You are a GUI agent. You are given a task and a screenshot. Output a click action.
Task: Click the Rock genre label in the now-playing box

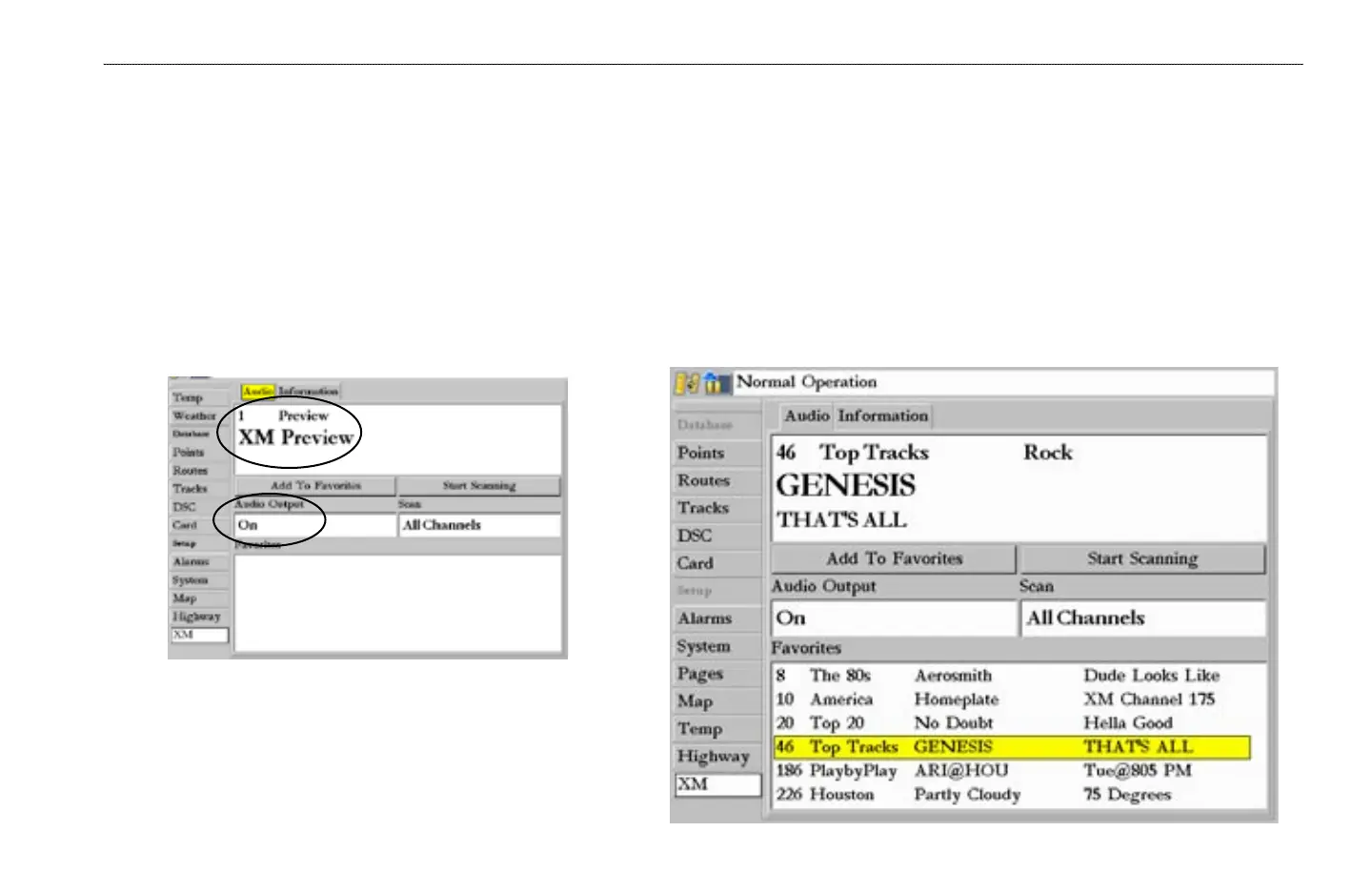coord(1048,453)
